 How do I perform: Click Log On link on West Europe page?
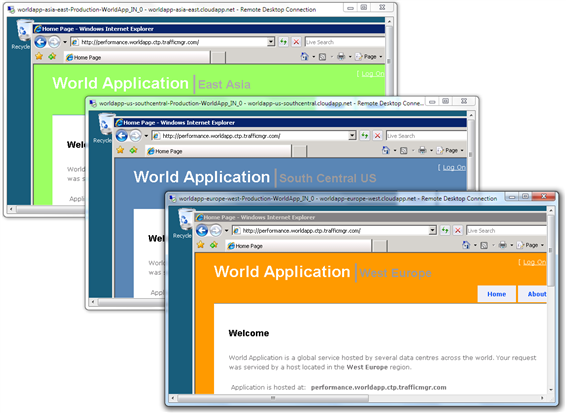[x=535, y=262]
